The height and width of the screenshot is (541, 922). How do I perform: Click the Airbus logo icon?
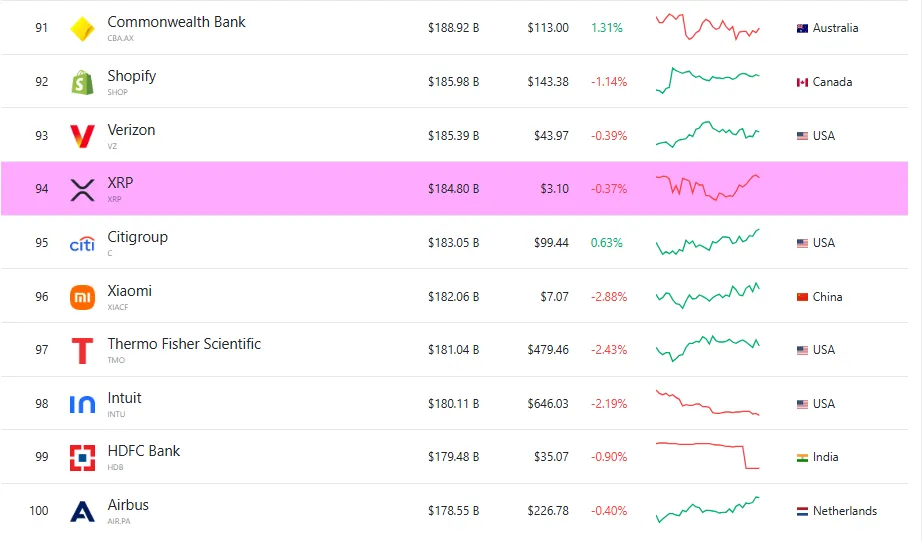[x=82, y=512]
